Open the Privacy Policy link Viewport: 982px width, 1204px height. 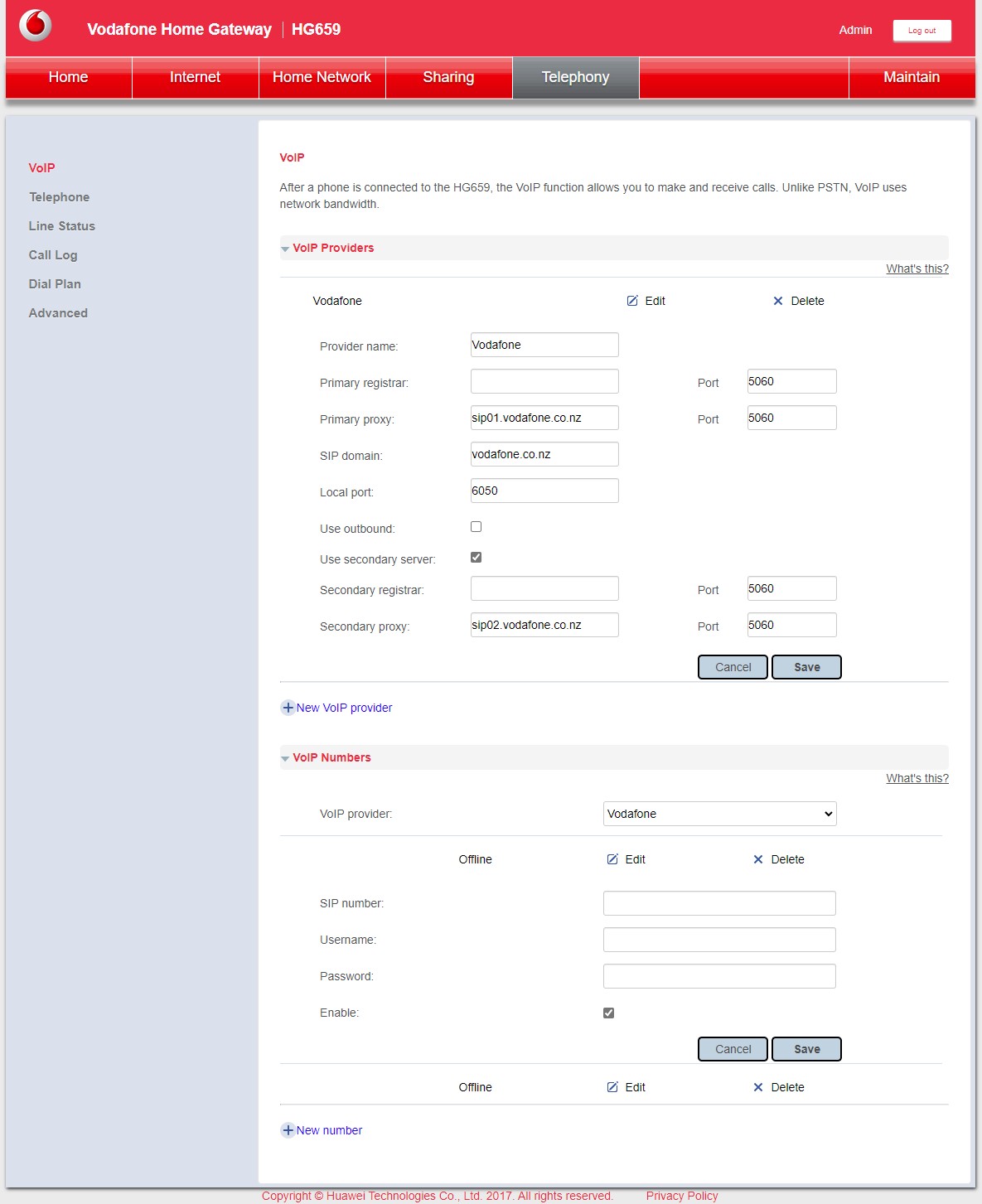click(682, 1196)
